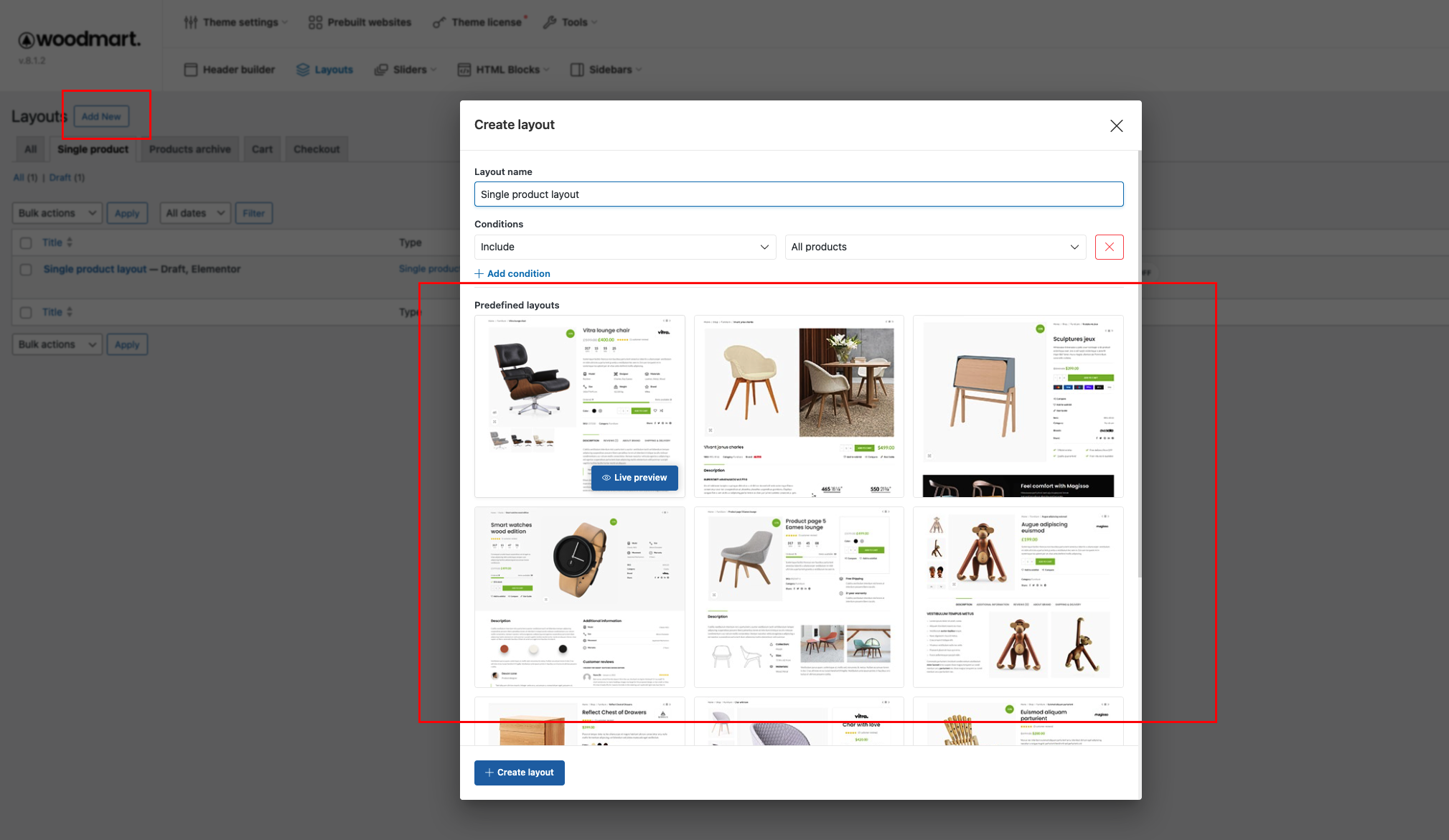Click the Sidebars icon

click(x=577, y=70)
